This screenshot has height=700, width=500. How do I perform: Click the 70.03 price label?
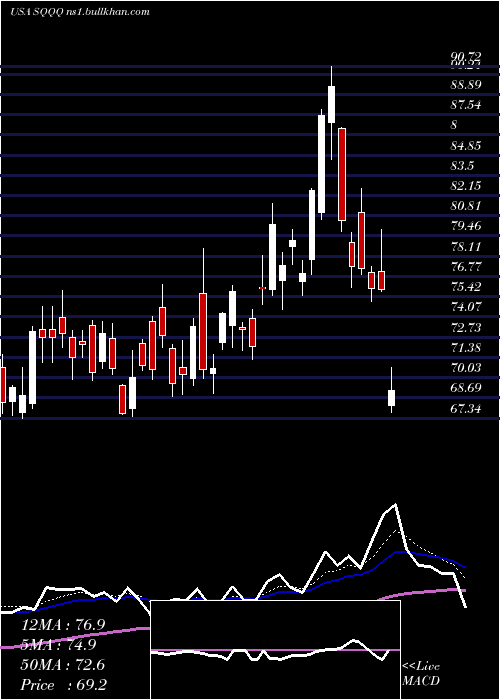coord(466,367)
